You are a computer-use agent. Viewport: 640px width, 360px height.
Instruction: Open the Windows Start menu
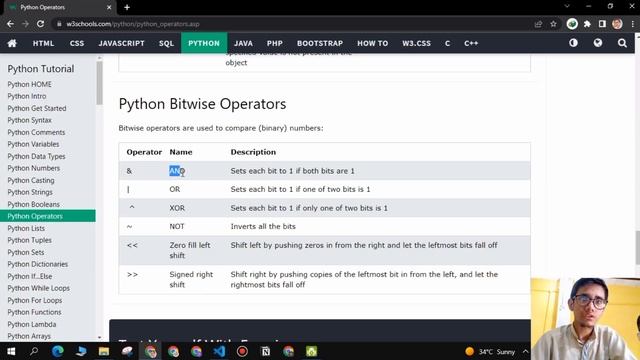[x=11, y=351]
